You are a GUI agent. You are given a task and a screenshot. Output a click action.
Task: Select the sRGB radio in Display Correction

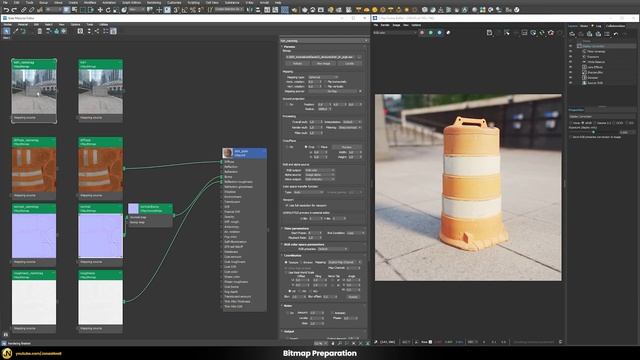point(583,123)
